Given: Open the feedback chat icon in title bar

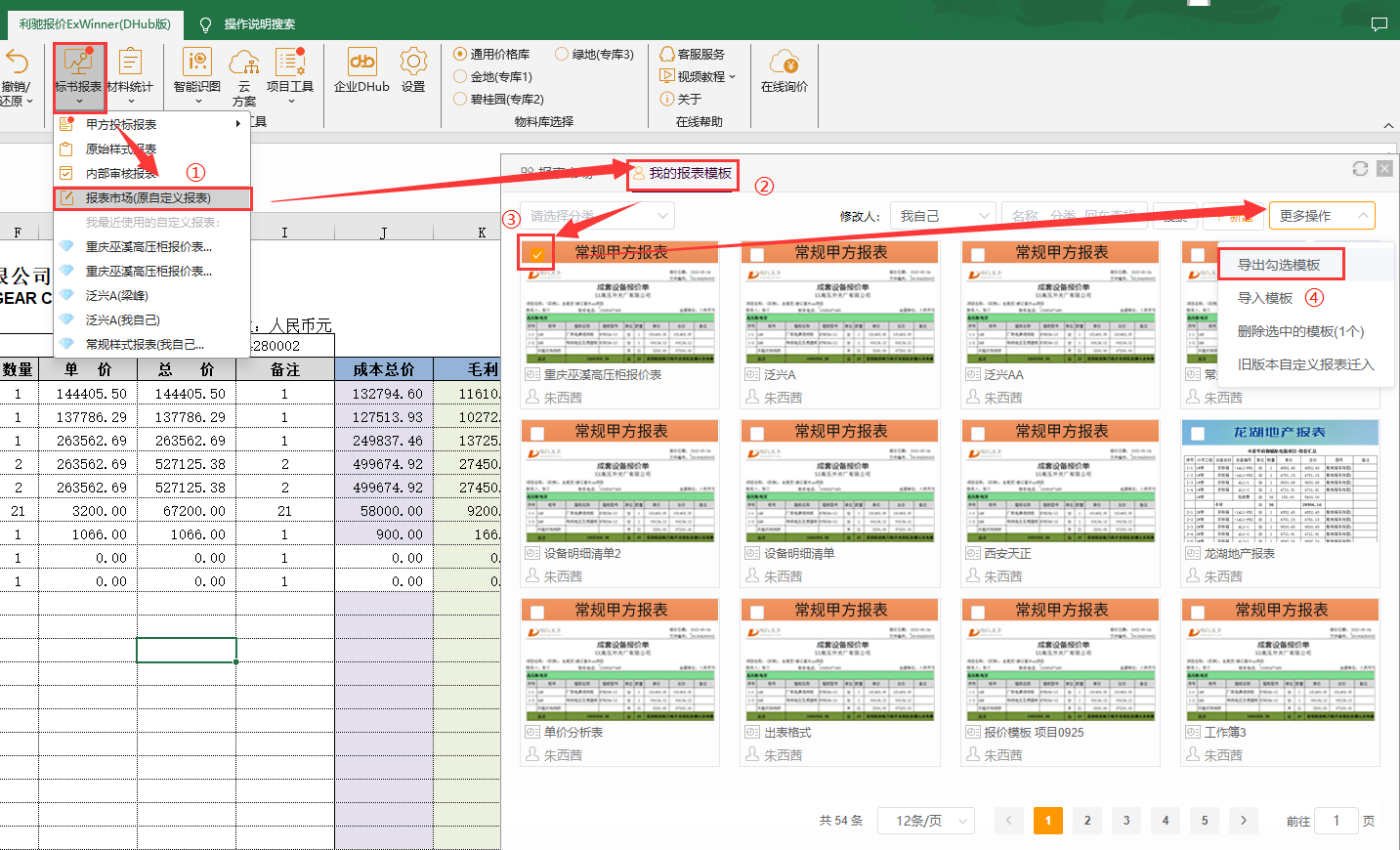Looking at the screenshot, I should click(x=1379, y=24).
